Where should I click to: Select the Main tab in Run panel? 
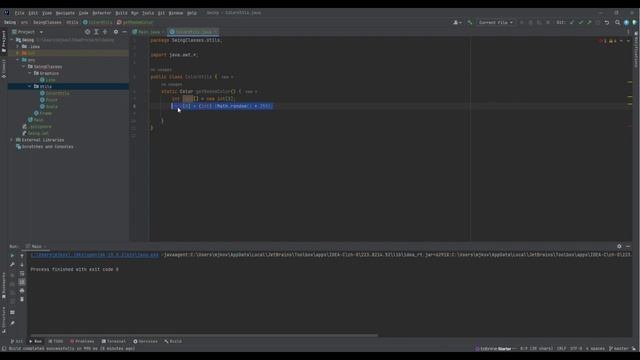36,247
